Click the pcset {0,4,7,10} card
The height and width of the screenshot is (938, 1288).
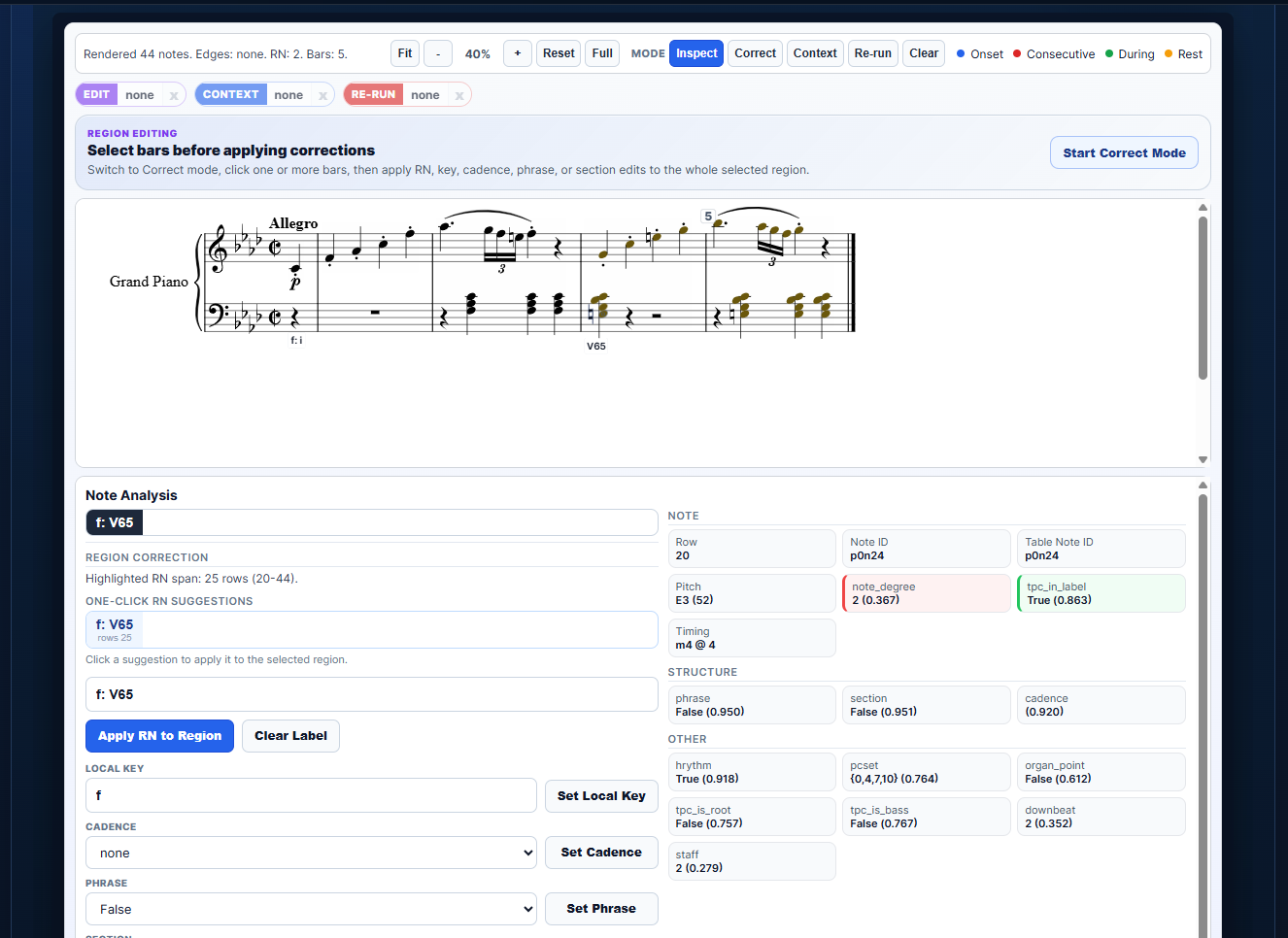(x=927, y=772)
